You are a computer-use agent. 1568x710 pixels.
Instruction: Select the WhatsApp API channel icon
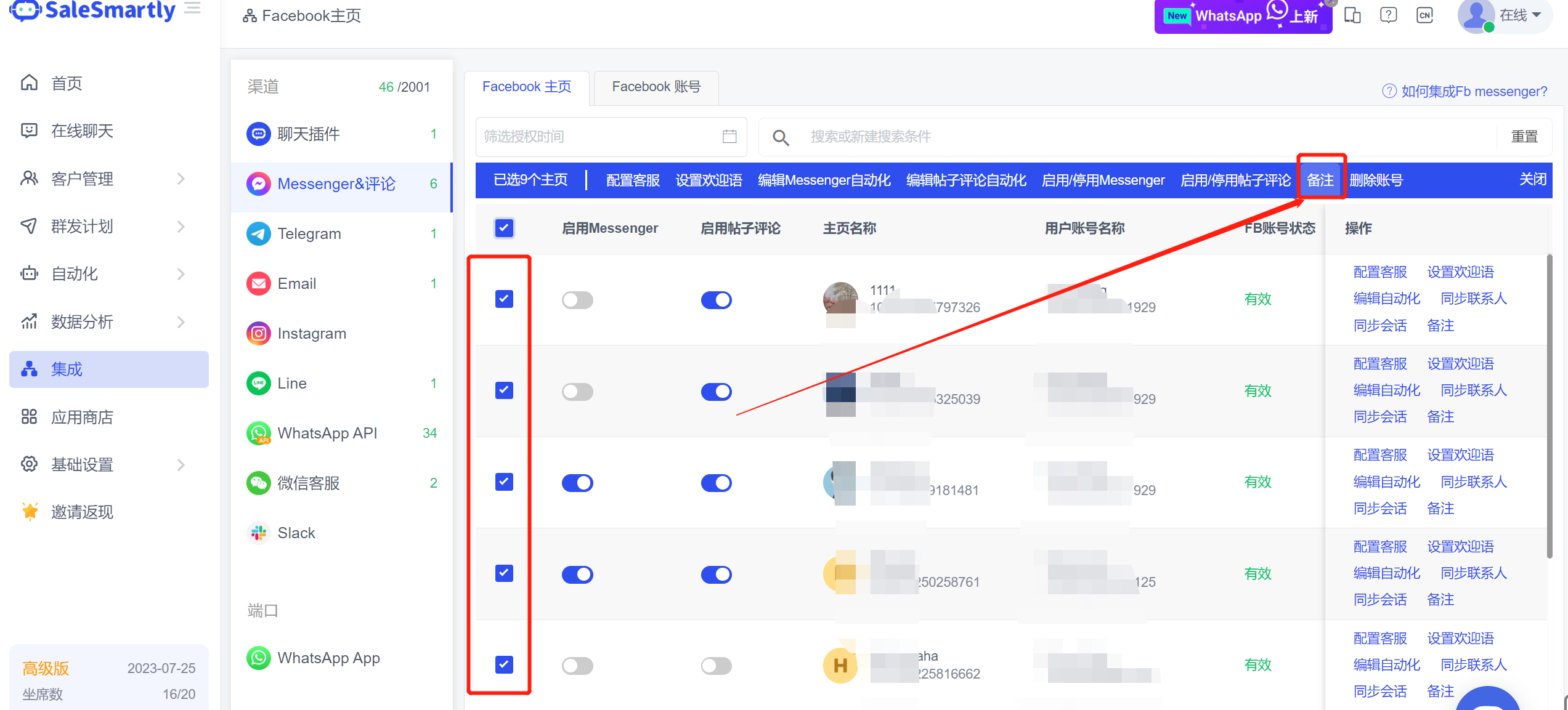pos(258,434)
